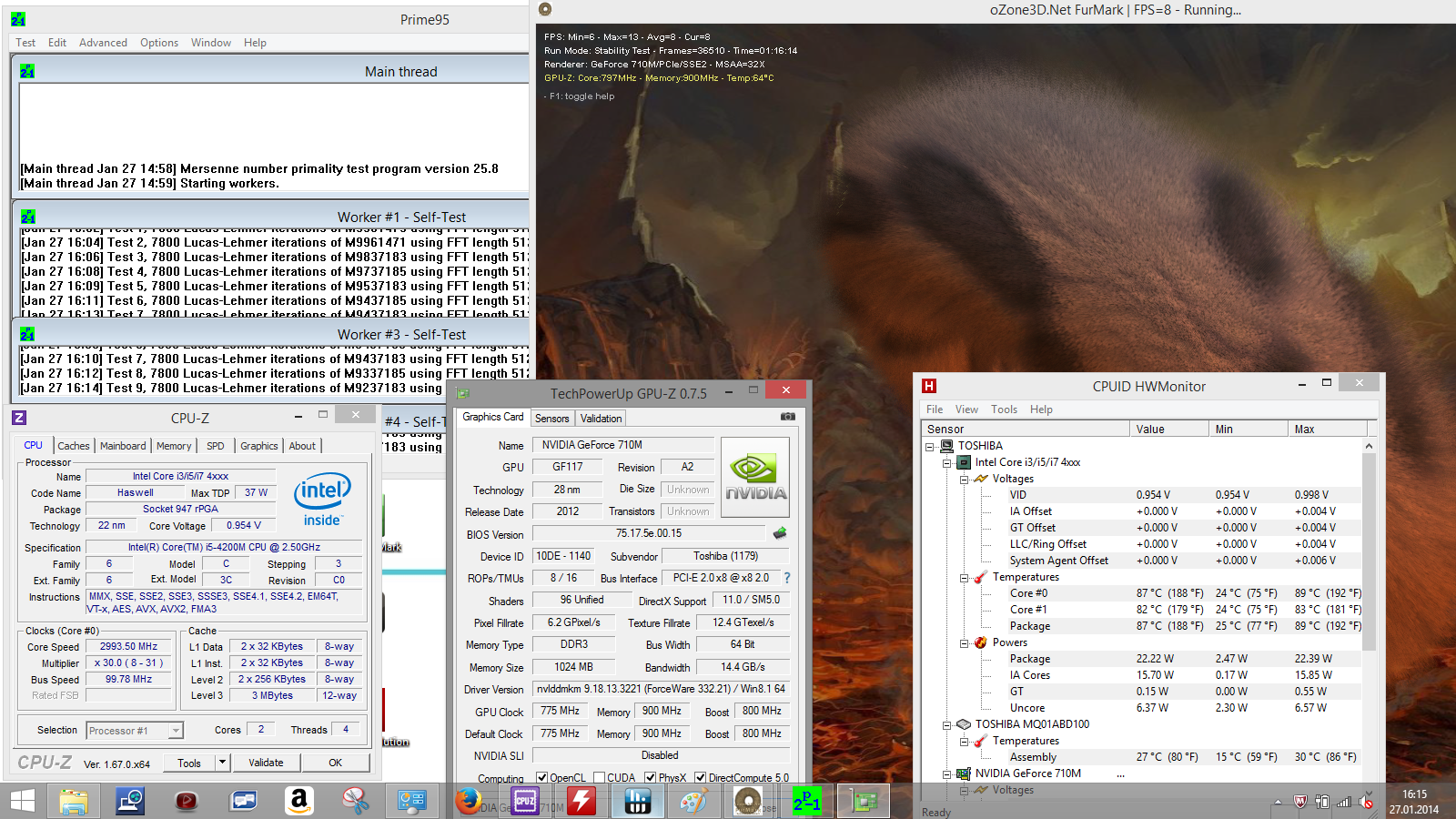Collapse the Powers node in HWMonitor
This screenshot has width=1456, height=819.
(964, 642)
